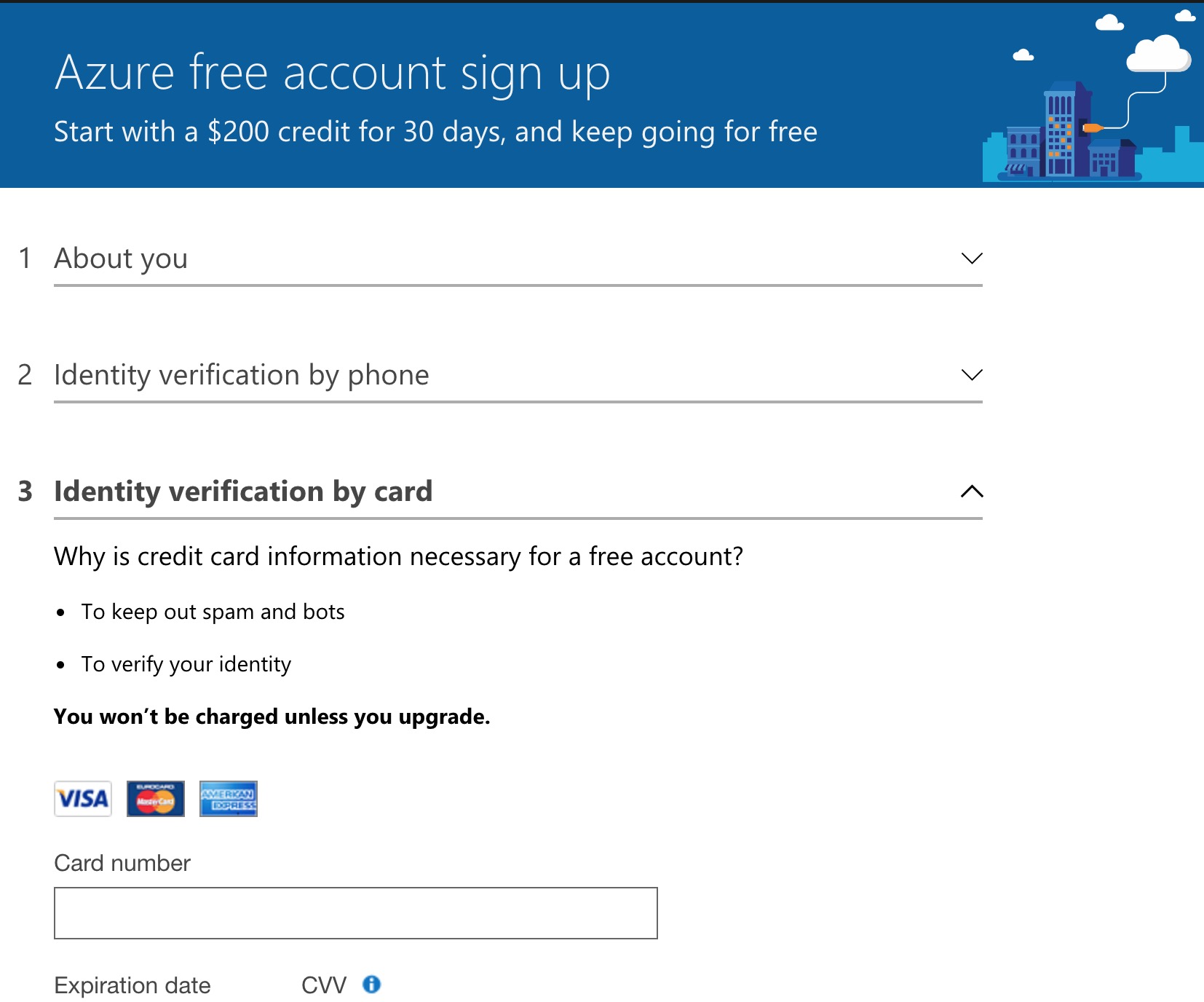Click Identity verification by card heading
The height and width of the screenshot is (1002, 1204).
[x=243, y=492]
